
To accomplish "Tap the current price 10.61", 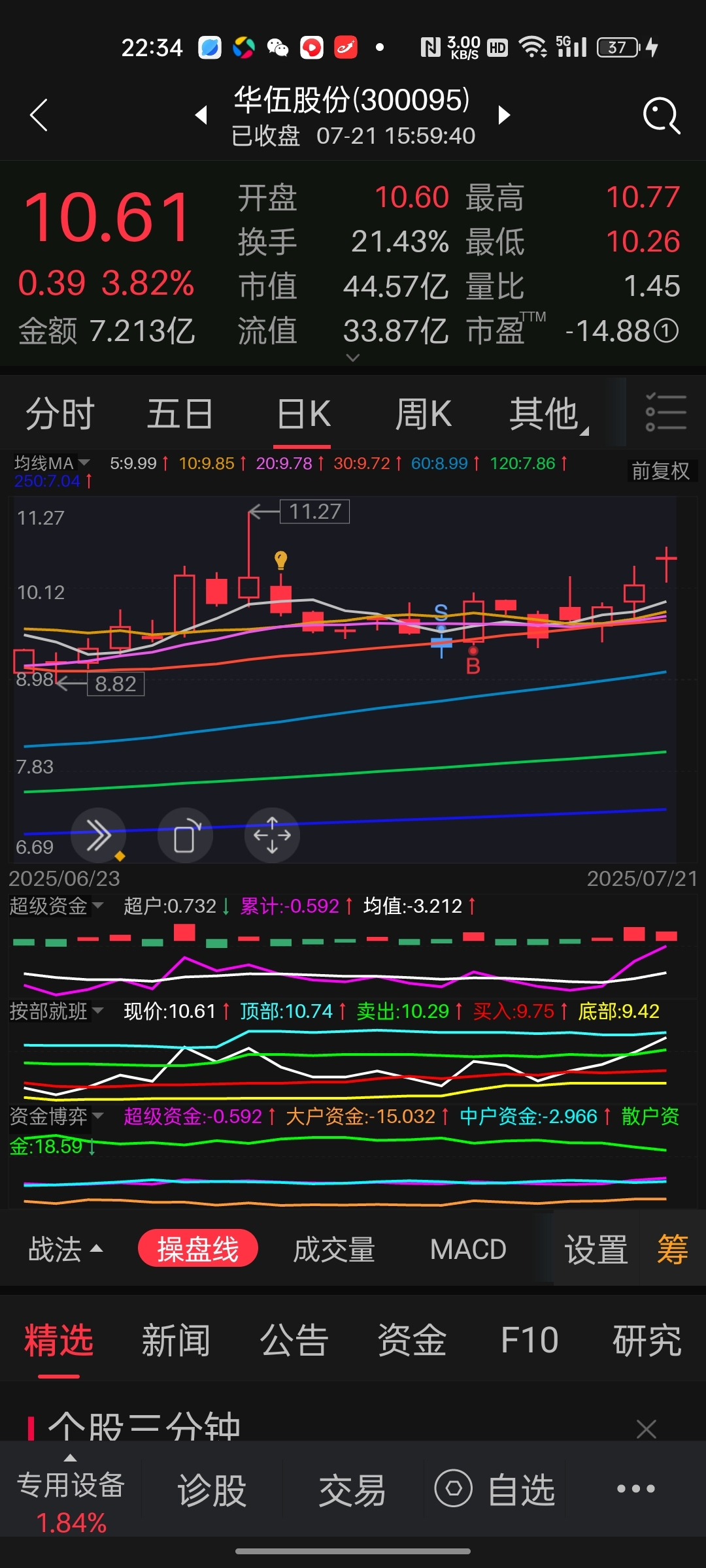I will click(x=107, y=218).
